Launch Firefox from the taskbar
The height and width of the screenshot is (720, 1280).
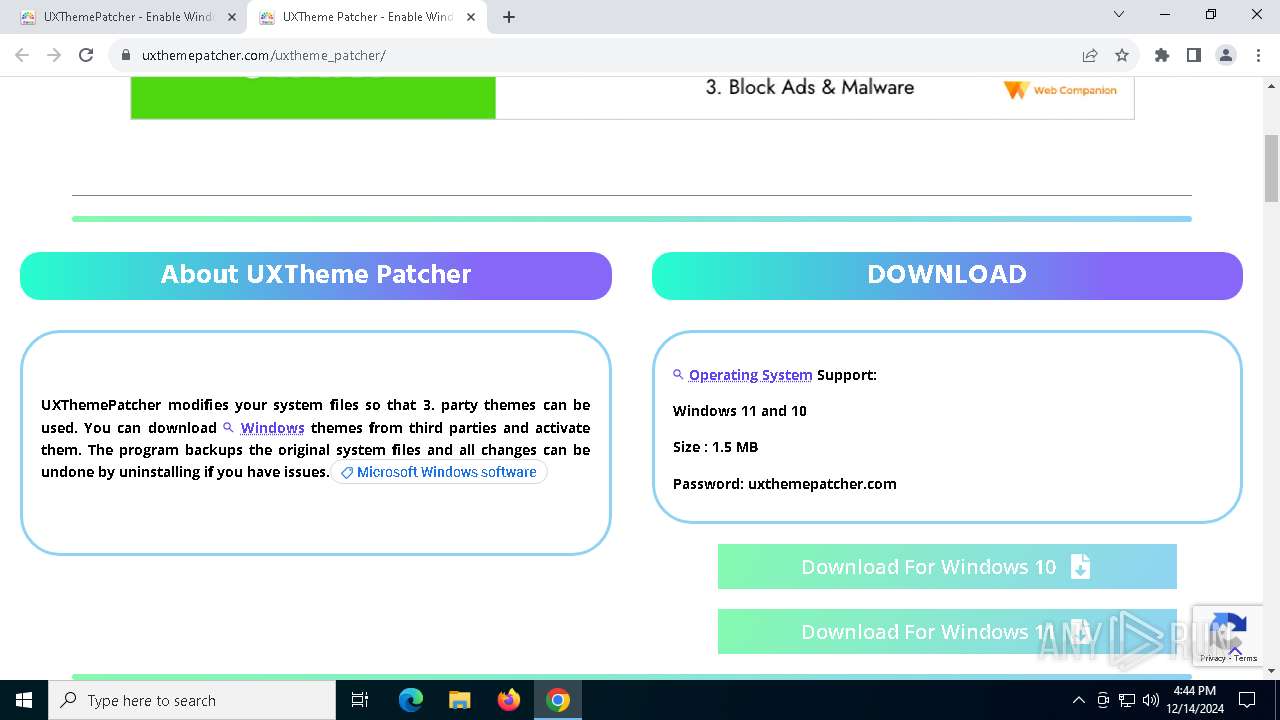509,700
